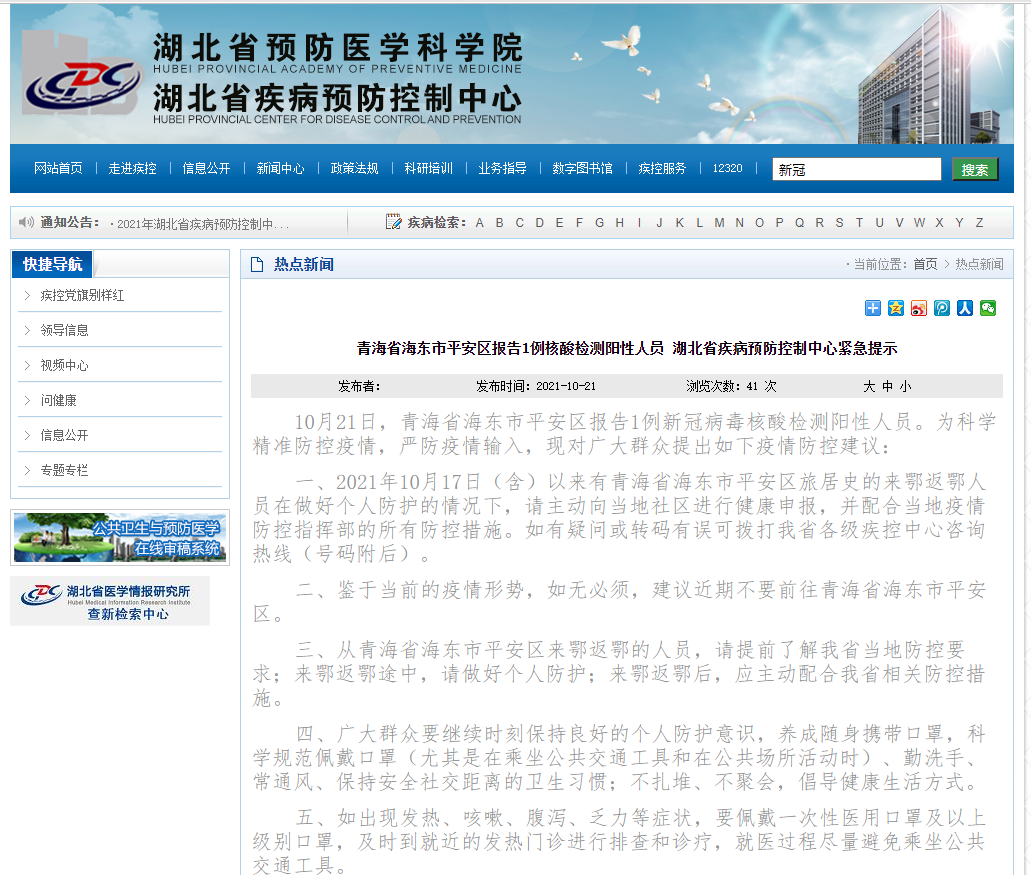Share to Renren icon
This screenshot has height=875, width=1031.
pos(965,308)
